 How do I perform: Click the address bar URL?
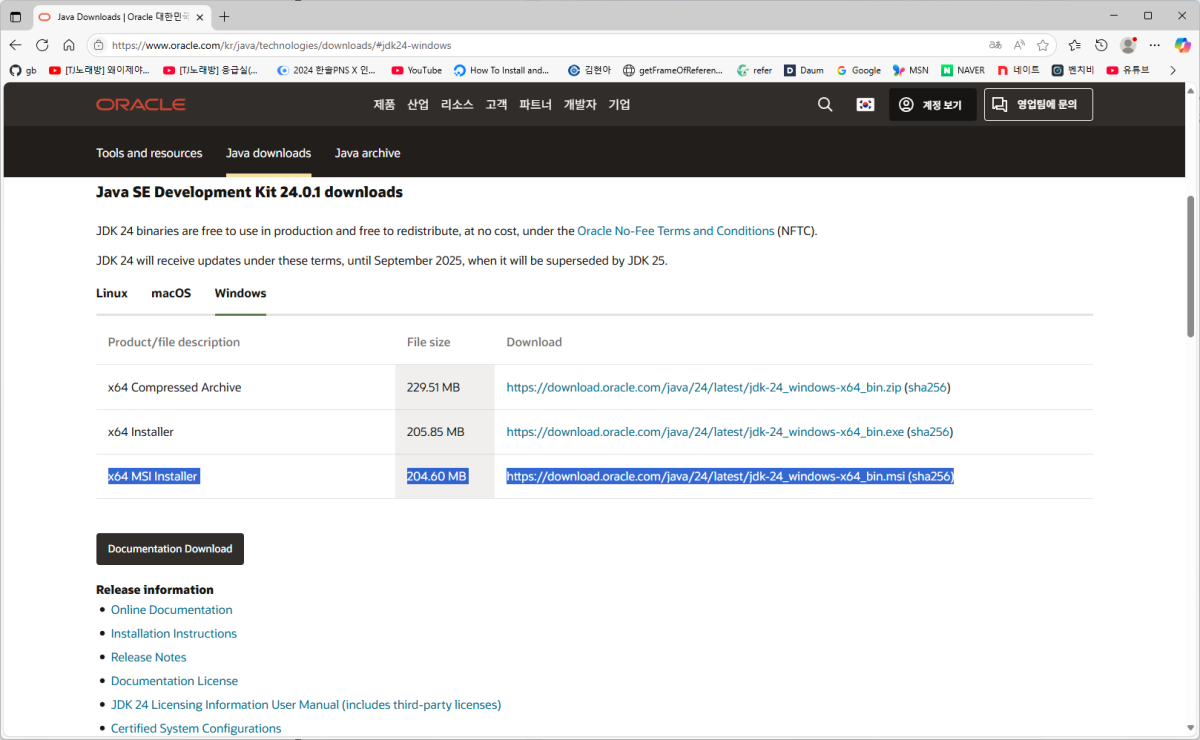(281, 45)
